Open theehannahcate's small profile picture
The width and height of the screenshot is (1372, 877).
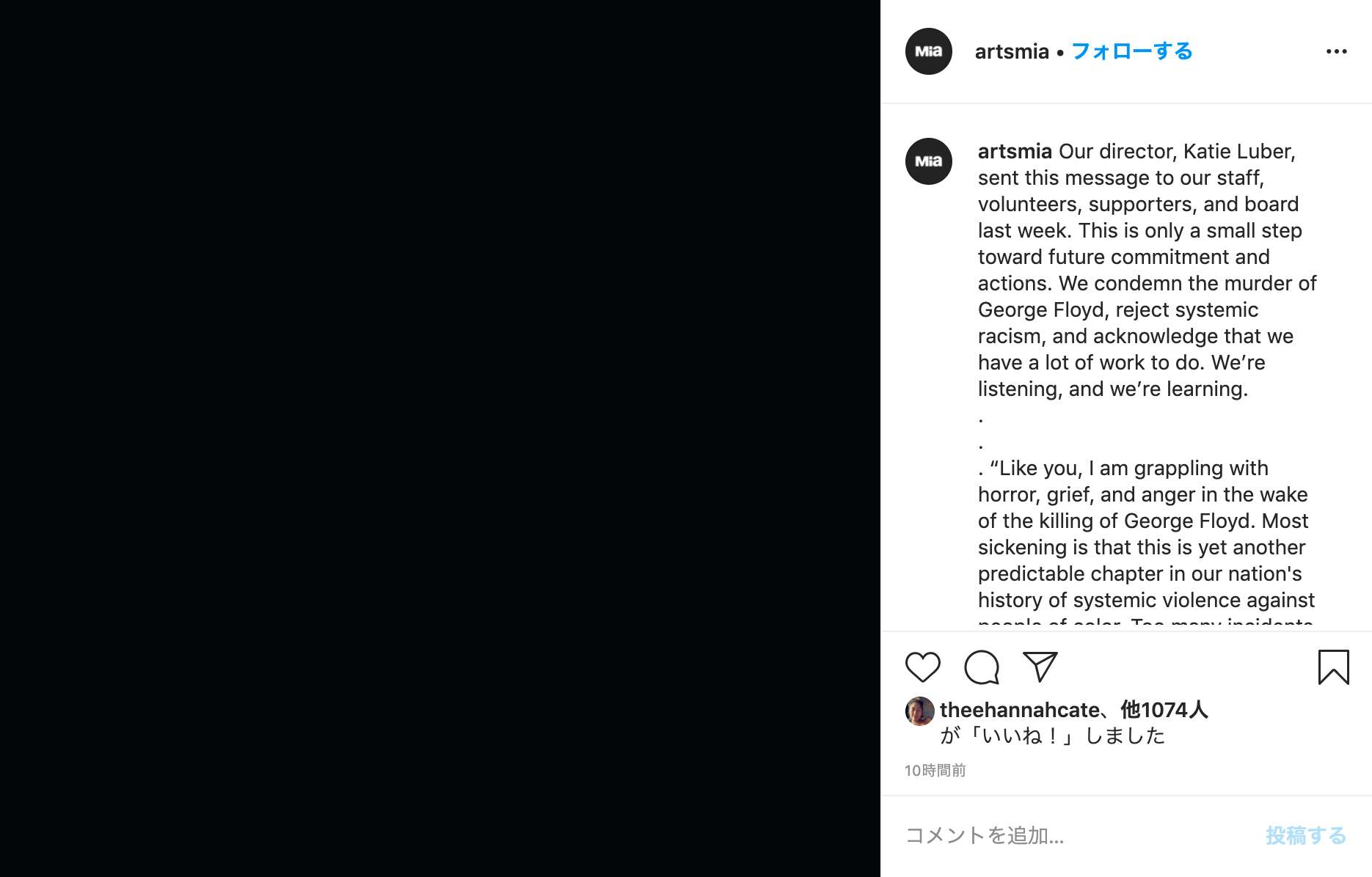click(x=919, y=711)
